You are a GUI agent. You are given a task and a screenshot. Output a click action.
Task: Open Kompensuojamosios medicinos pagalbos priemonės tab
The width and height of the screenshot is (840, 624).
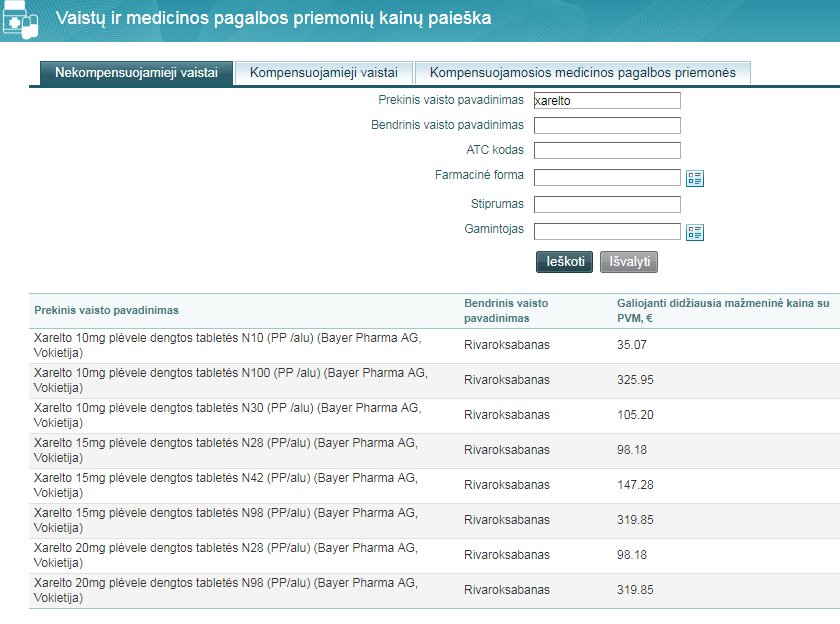(x=582, y=73)
